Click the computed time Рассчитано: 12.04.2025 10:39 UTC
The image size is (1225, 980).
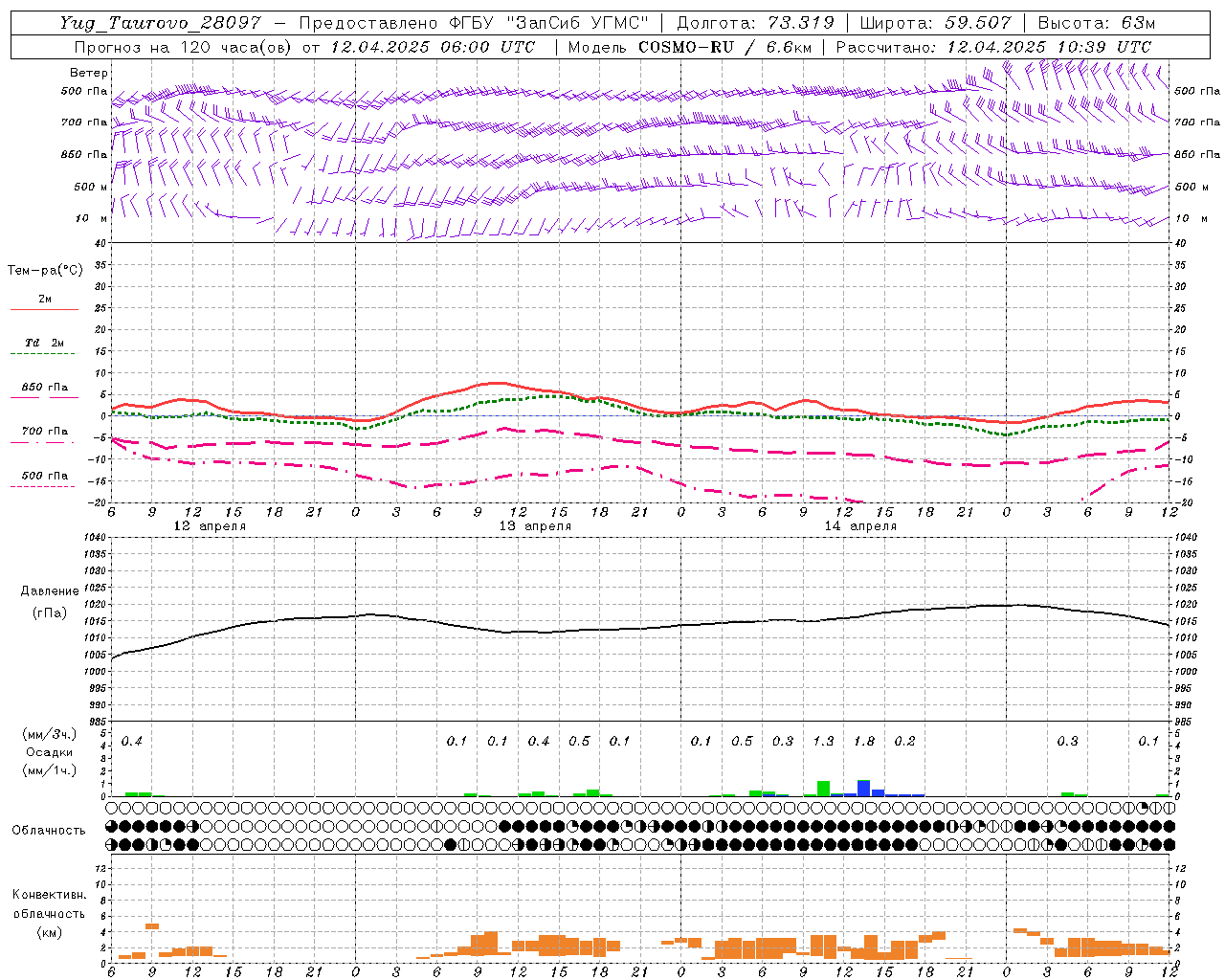point(993,47)
